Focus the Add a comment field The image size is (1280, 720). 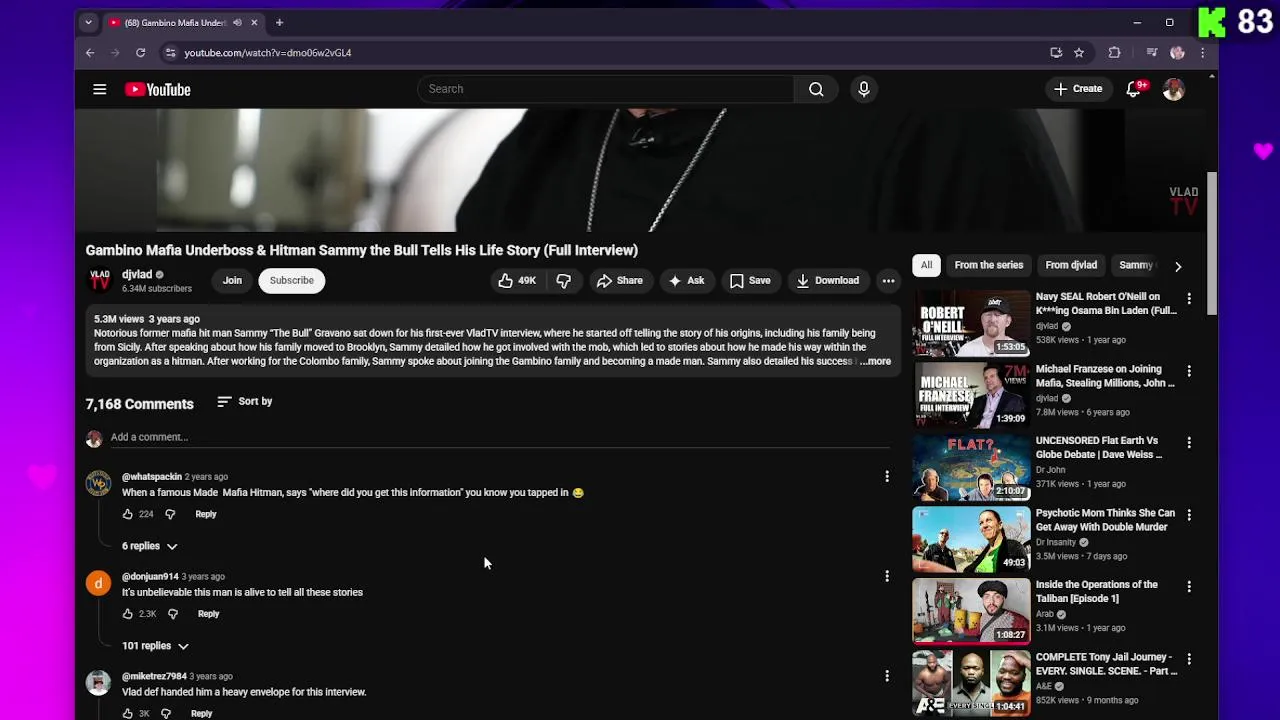click(498, 437)
